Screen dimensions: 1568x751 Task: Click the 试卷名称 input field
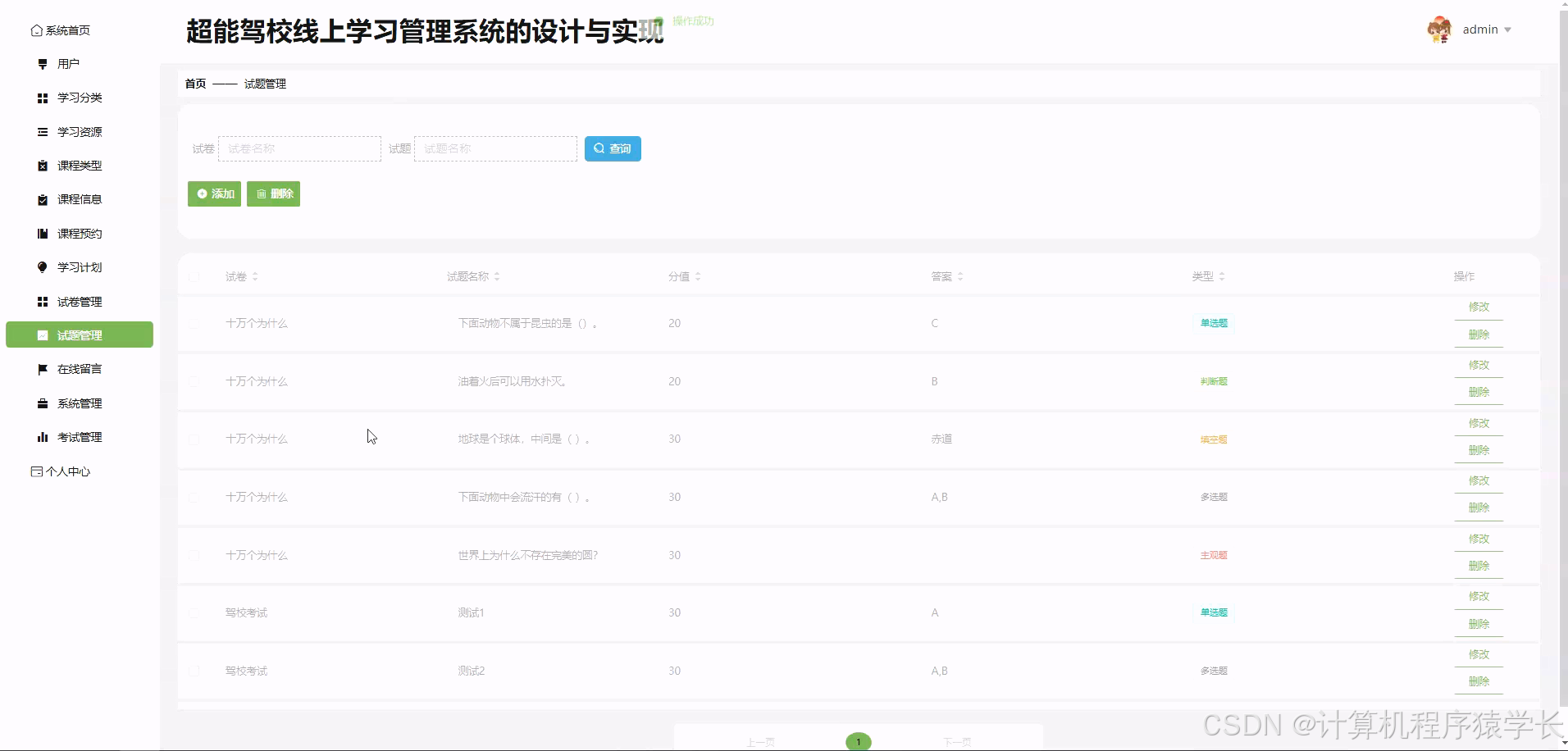coord(299,148)
